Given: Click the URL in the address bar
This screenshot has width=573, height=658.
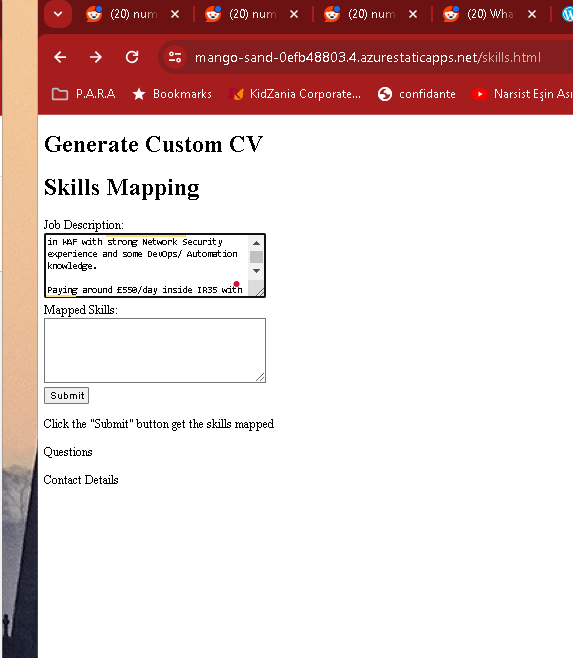Looking at the screenshot, I should 368,57.
